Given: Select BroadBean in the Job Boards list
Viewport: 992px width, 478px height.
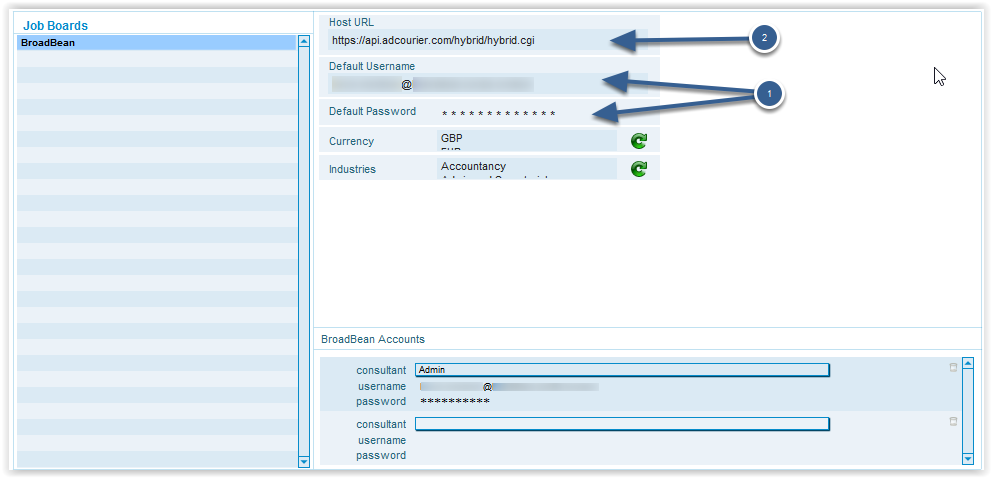Looking at the screenshot, I should tap(156, 43).
